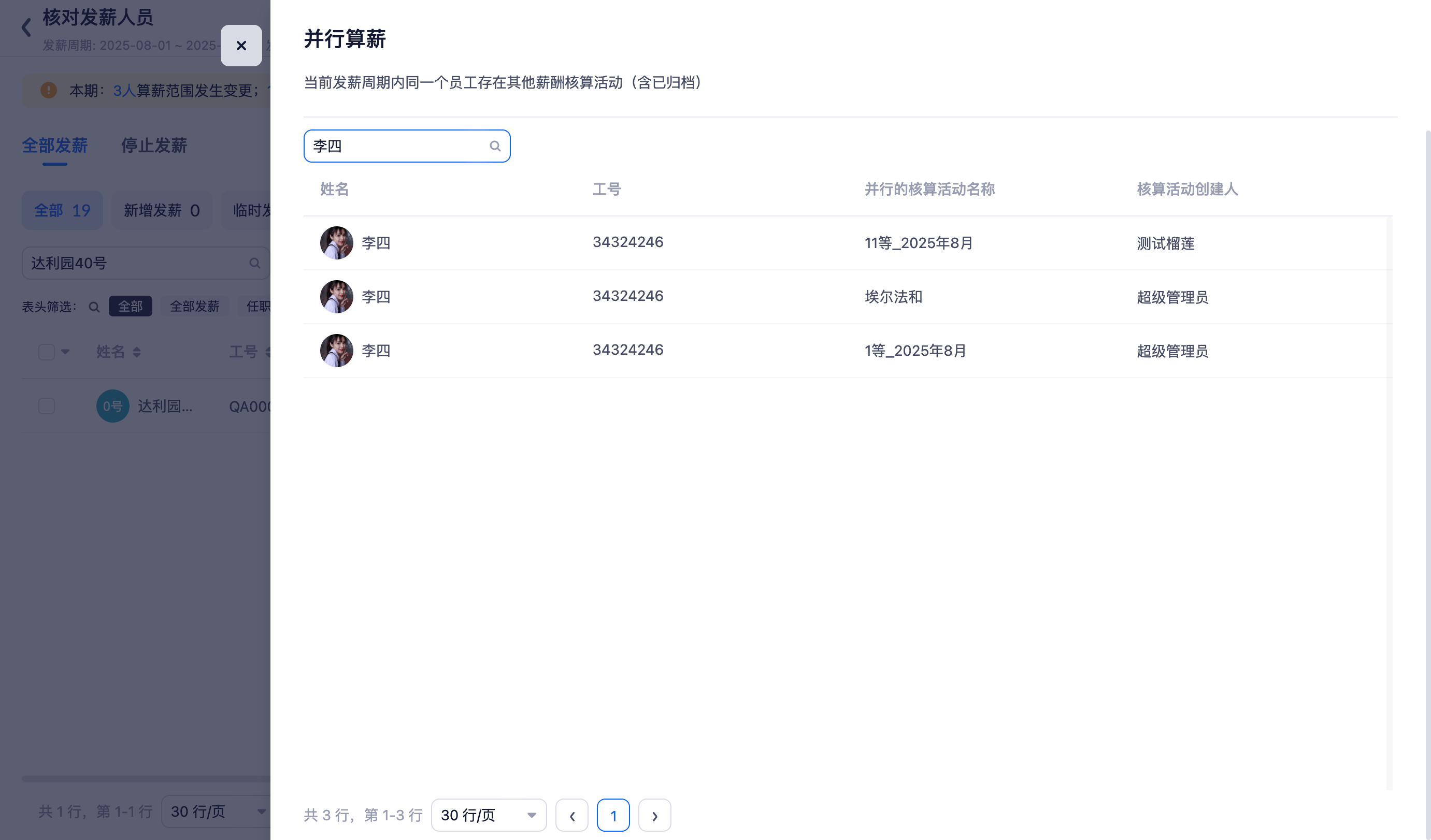Click avatar of 李四 in 1等_2025年8月 row
This screenshot has height=840, width=1431.
click(x=337, y=351)
